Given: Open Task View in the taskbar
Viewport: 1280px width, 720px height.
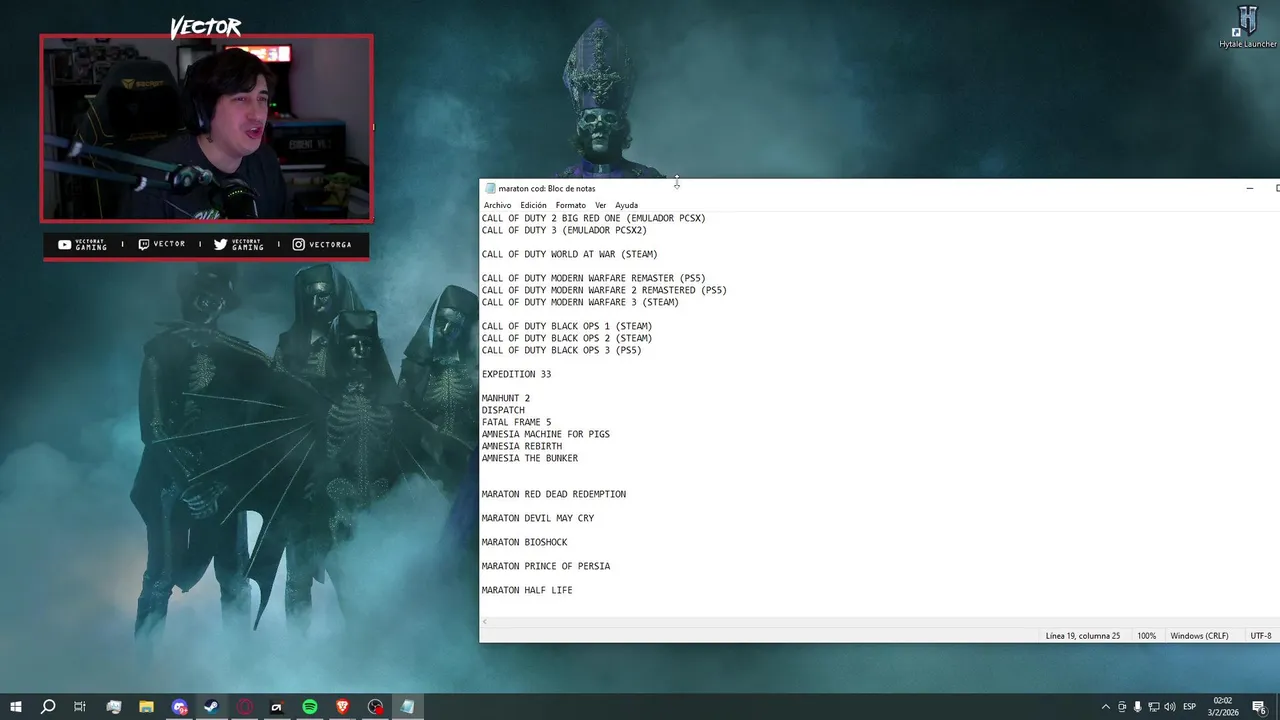Looking at the screenshot, I should pyautogui.click(x=80, y=707).
